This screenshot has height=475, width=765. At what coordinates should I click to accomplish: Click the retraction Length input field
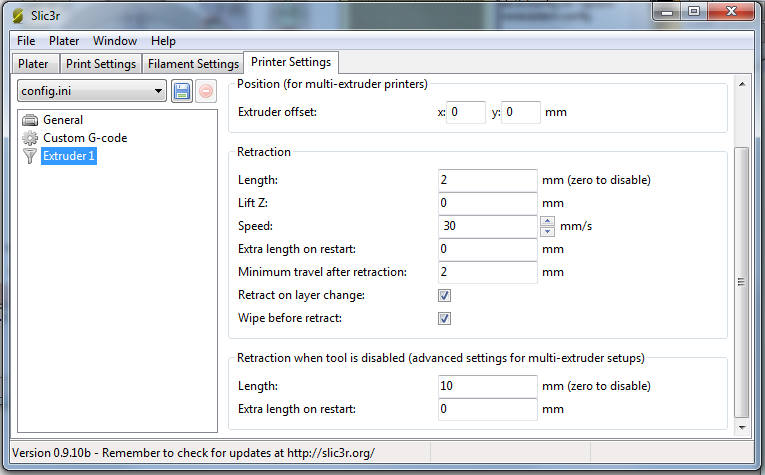(488, 180)
